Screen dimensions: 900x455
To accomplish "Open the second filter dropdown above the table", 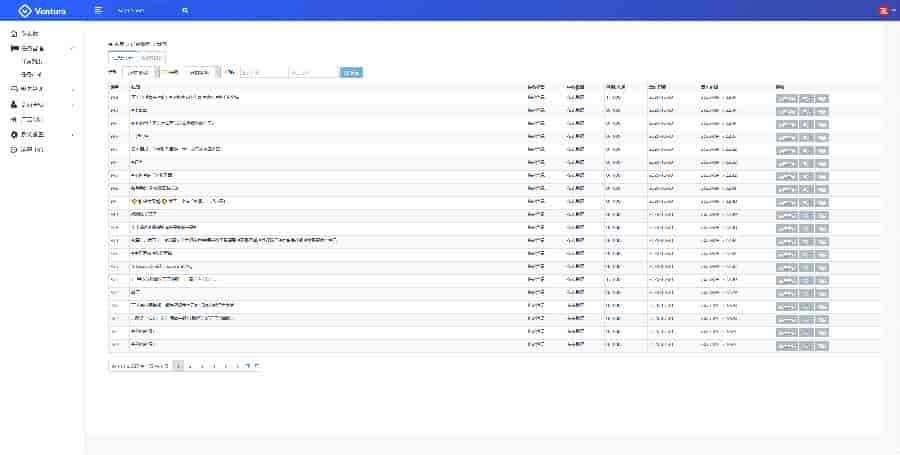I will click(x=202, y=72).
